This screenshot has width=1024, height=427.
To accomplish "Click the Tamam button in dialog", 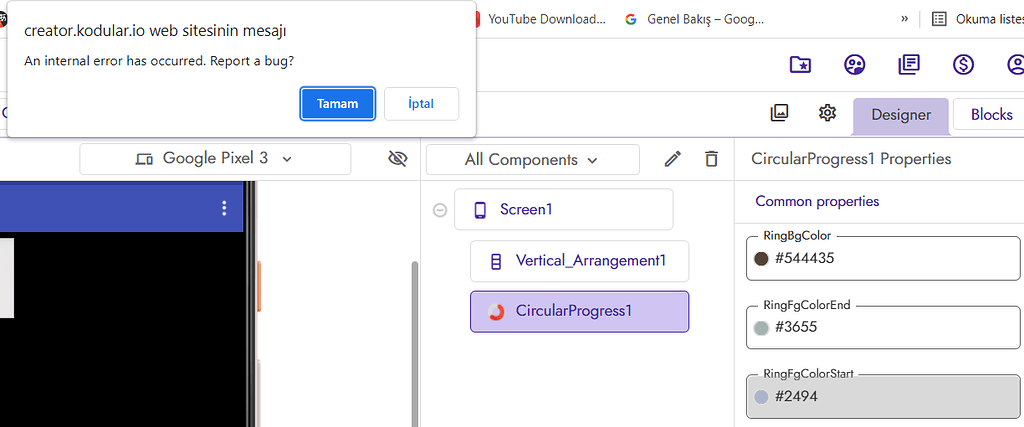I will point(338,104).
